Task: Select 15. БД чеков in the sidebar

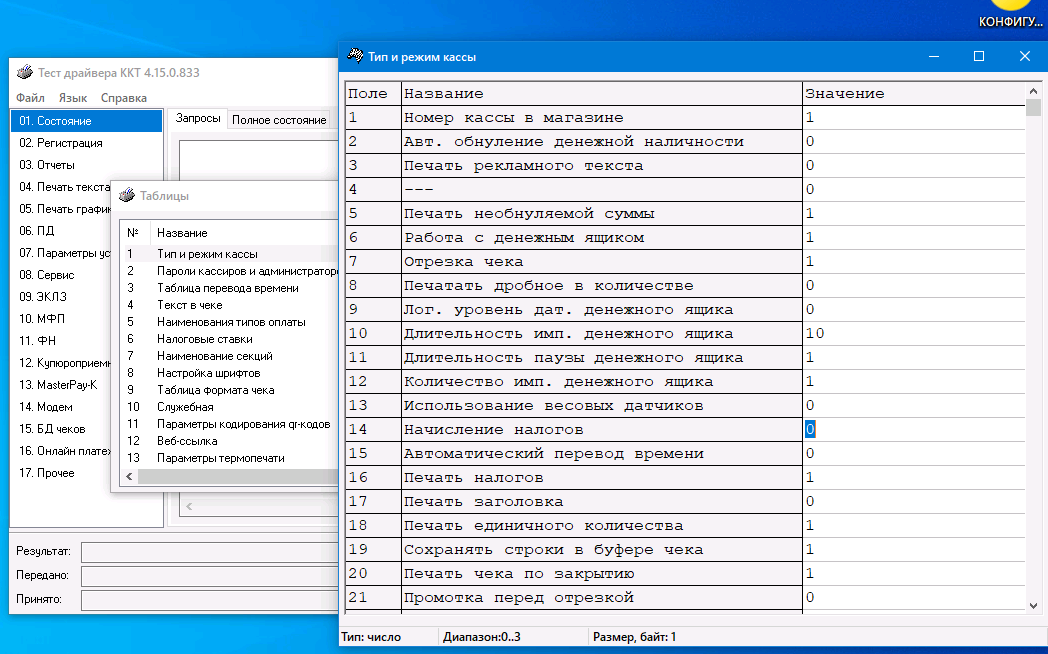Action: click(x=61, y=429)
